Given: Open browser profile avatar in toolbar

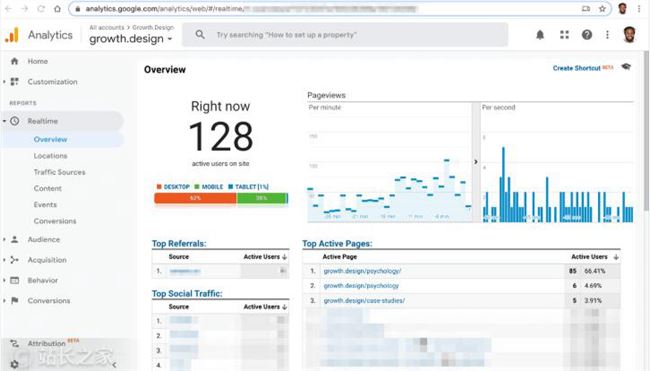Looking at the screenshot, I should click(x=622, y=9).
